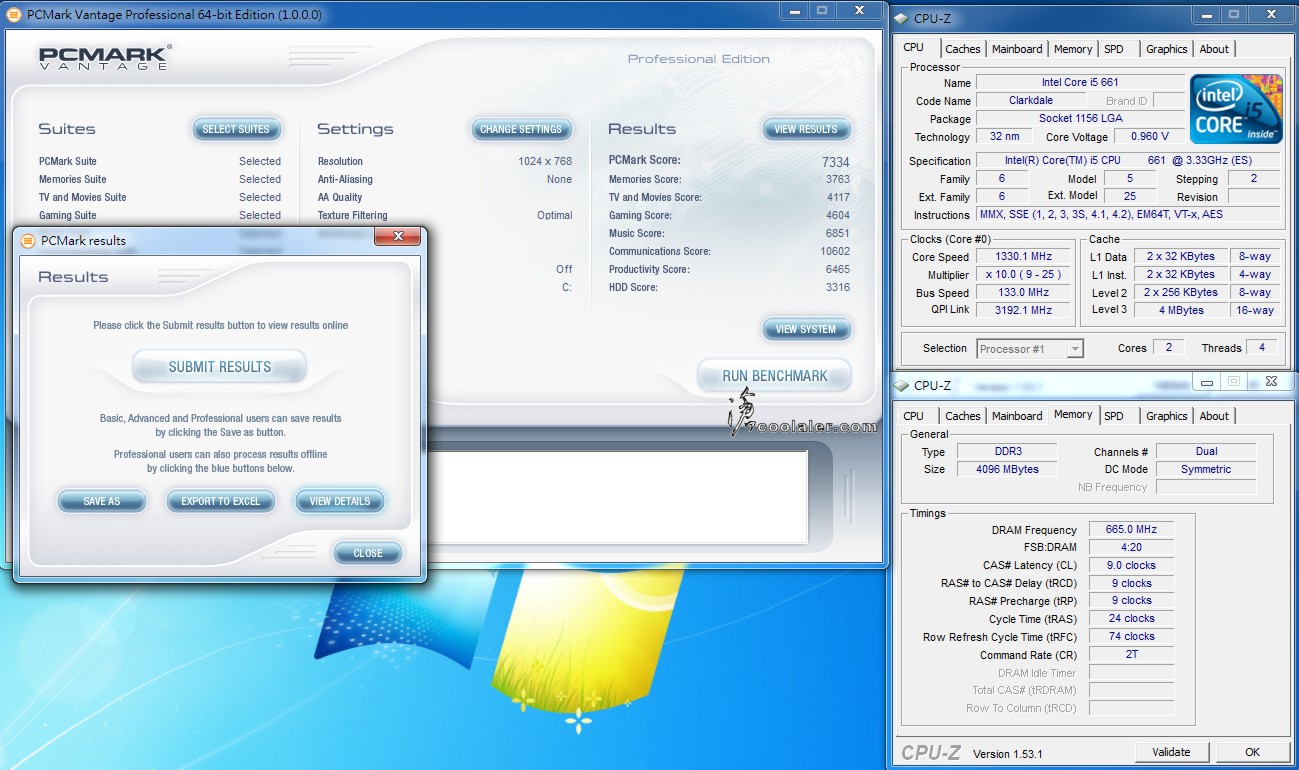Viewport: 1299px width, 770px height.
Task: Open SPD tab in lower CPU-Z window
Action: tap(1114, 416)
